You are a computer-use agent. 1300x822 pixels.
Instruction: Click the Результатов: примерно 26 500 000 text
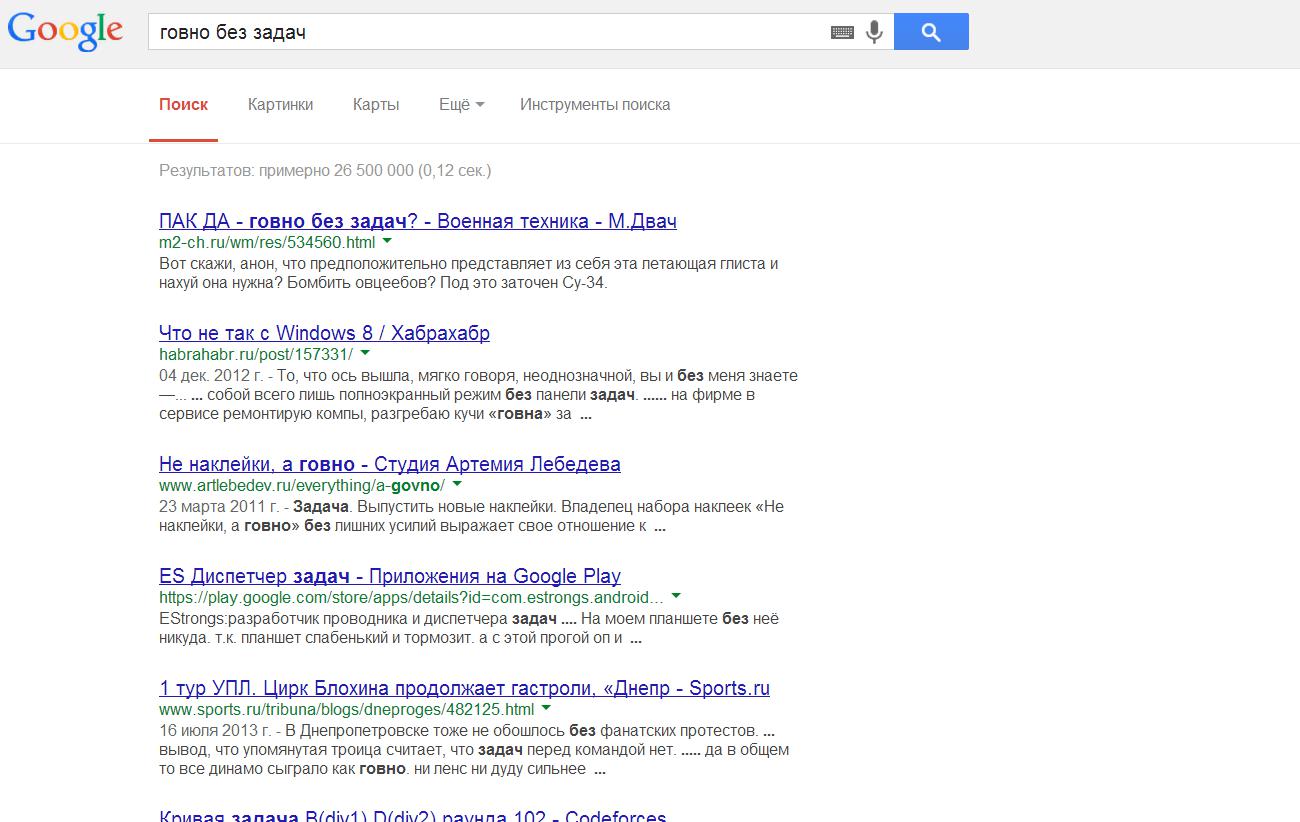[x=325, y=171]
